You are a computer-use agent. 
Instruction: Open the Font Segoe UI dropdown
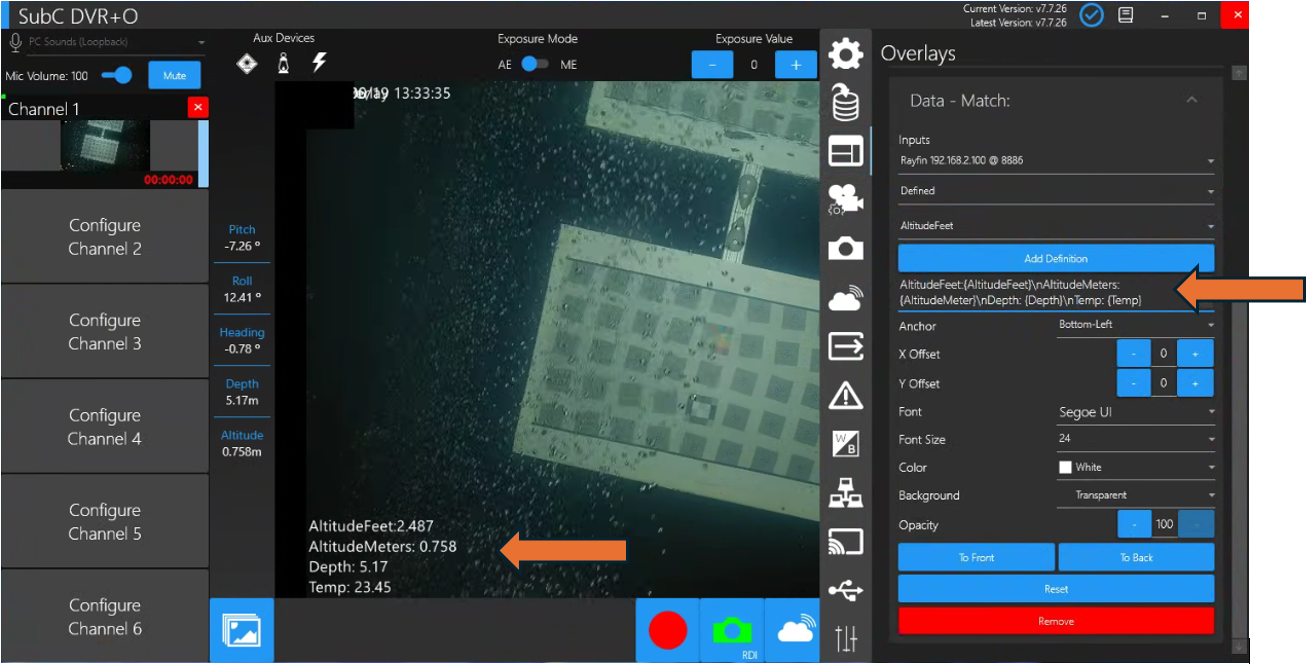[1135, 412]
